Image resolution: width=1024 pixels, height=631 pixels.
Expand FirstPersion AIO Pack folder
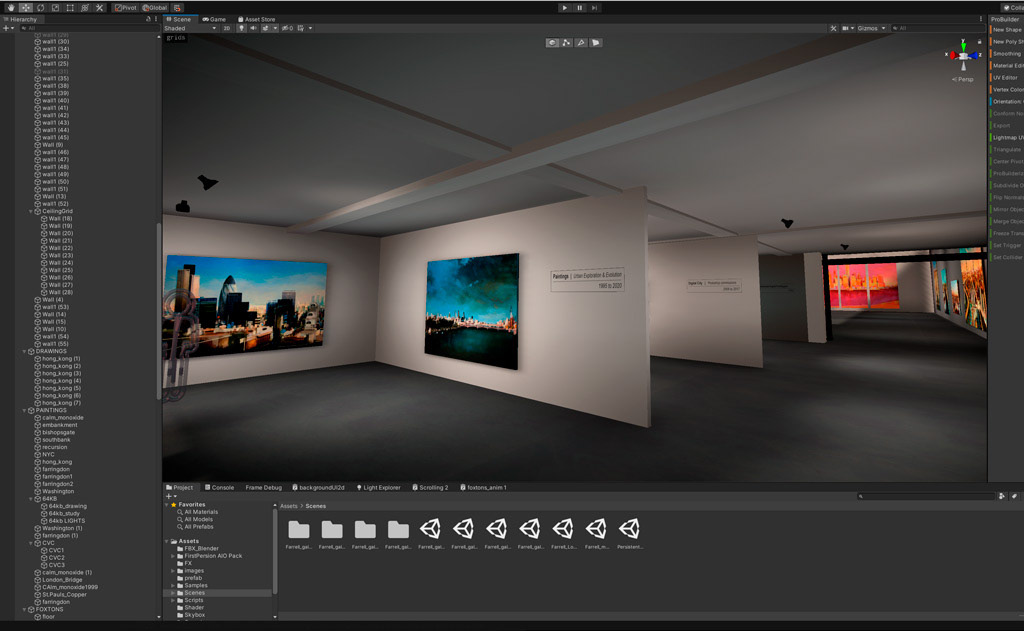(x=173, y=556)
